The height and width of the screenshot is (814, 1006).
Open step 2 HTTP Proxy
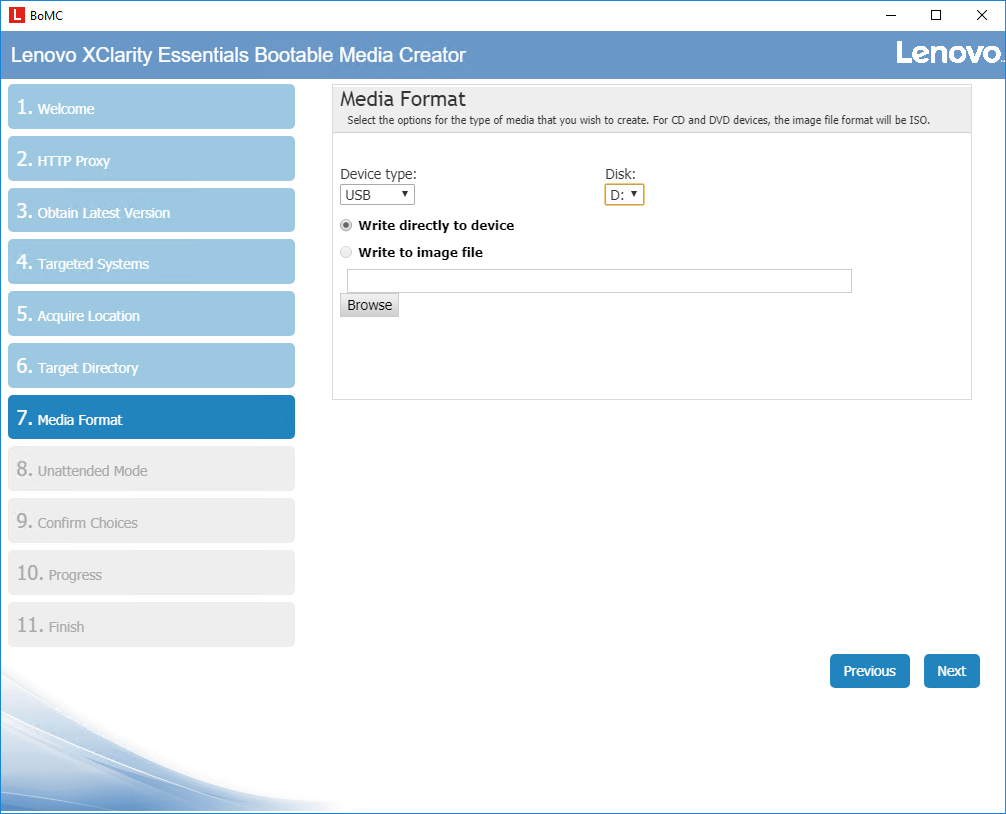(151, 159)
